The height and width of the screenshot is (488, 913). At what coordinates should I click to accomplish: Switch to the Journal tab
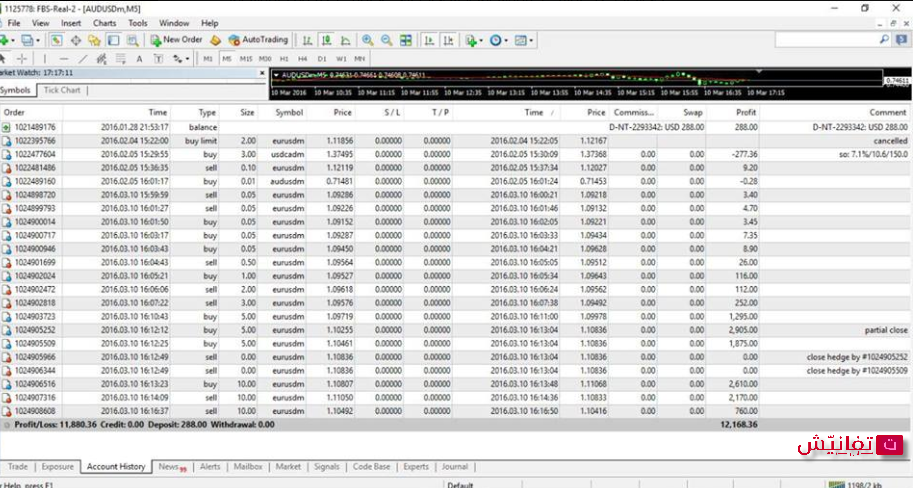[454, 466]
